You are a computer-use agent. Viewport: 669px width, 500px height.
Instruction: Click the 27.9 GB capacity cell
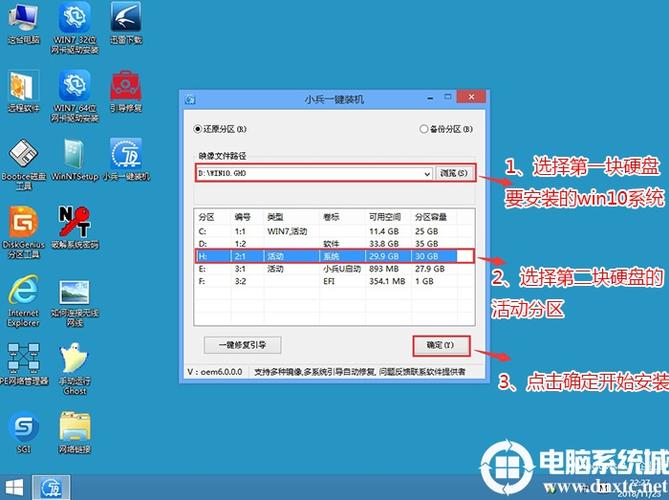pyautogui.click(x=430, y=269)
